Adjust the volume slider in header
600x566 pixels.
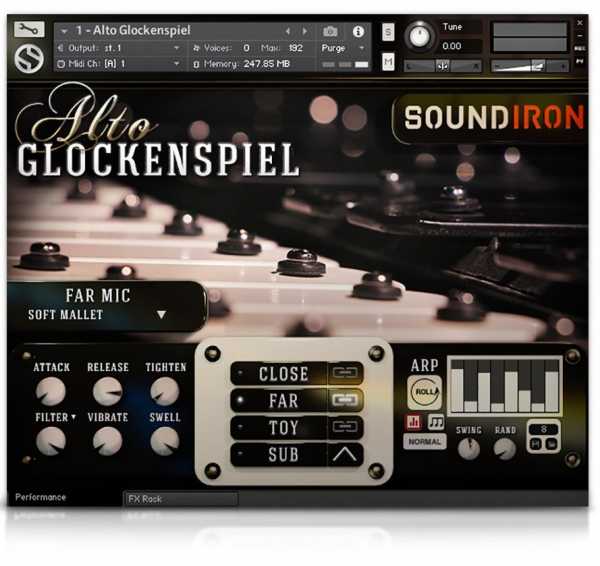(530, 67)
